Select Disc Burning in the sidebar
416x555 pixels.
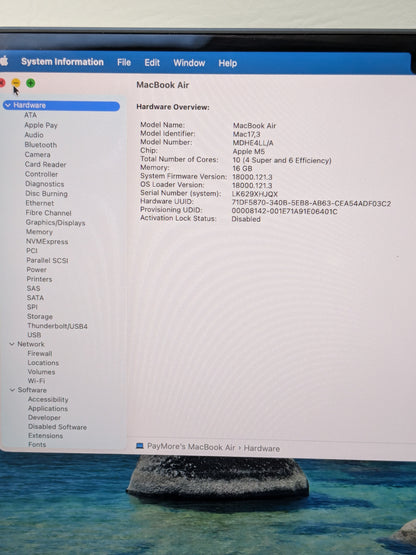coord(46,194)
